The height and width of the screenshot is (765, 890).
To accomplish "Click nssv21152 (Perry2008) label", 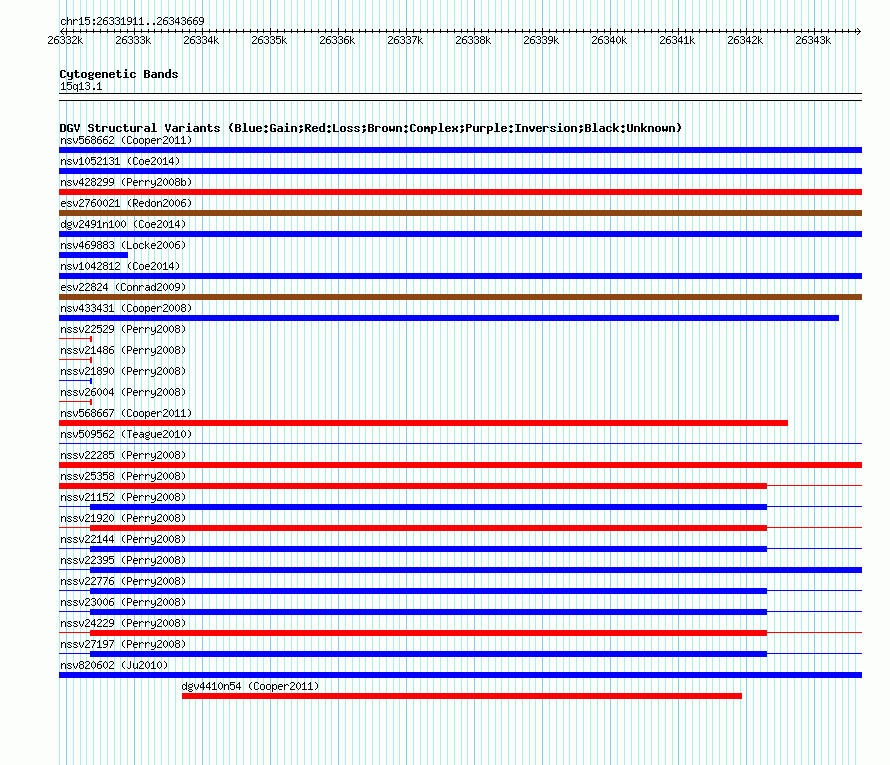I will 123,497.
